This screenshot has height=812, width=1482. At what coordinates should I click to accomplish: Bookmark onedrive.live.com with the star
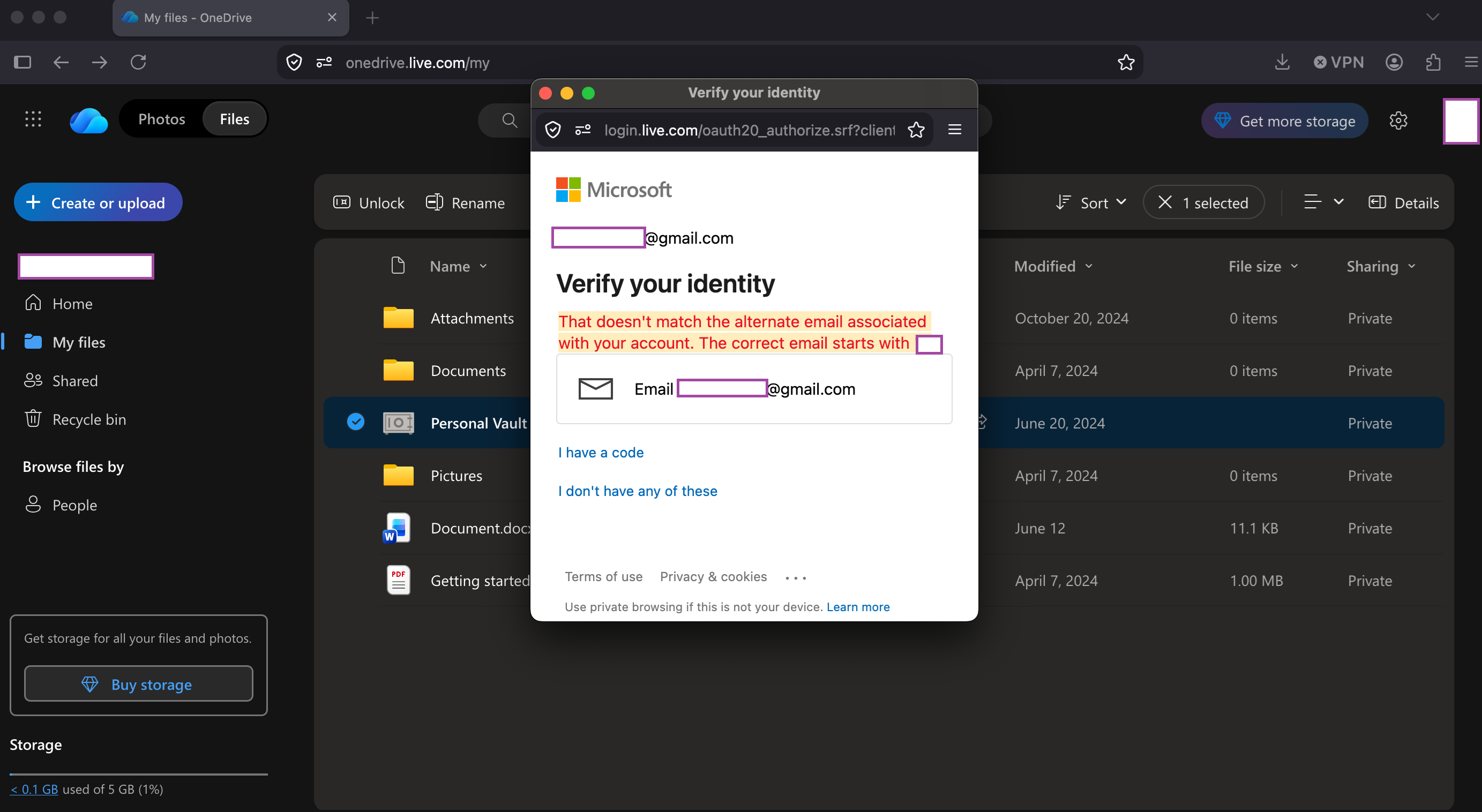[x=1126, y=62]
